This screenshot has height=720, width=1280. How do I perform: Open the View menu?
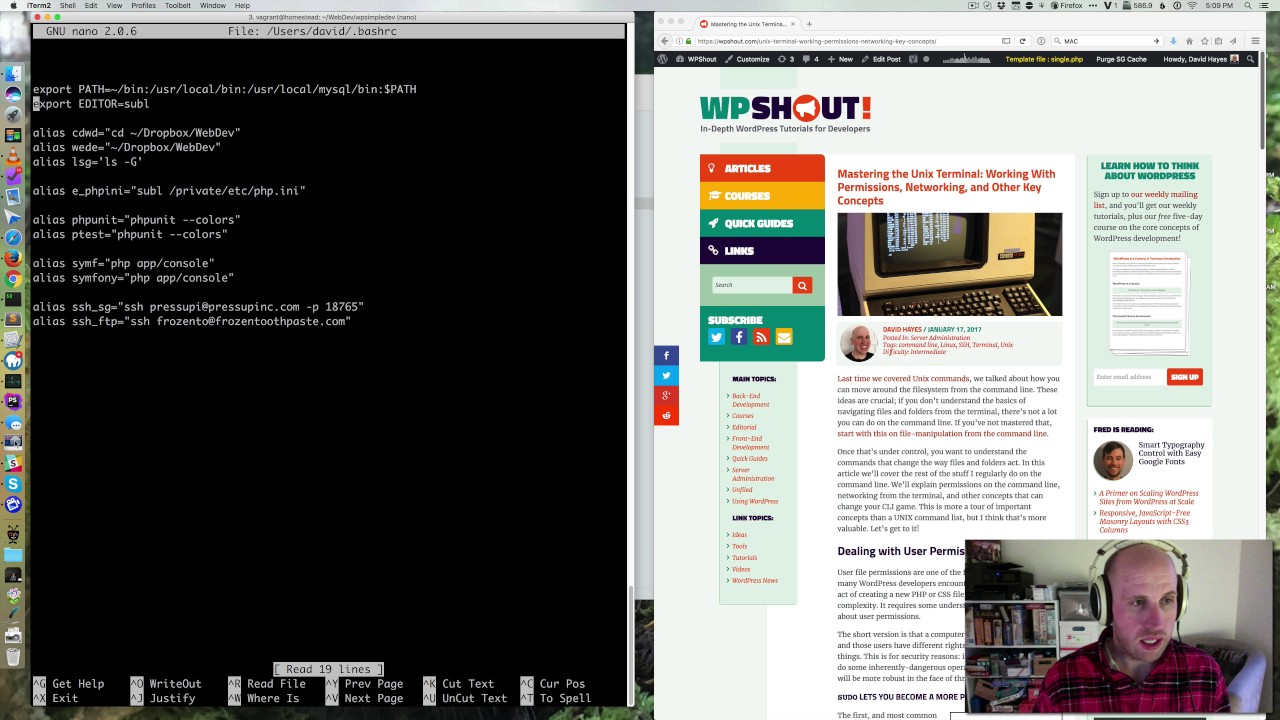click(x=114, y=5)
